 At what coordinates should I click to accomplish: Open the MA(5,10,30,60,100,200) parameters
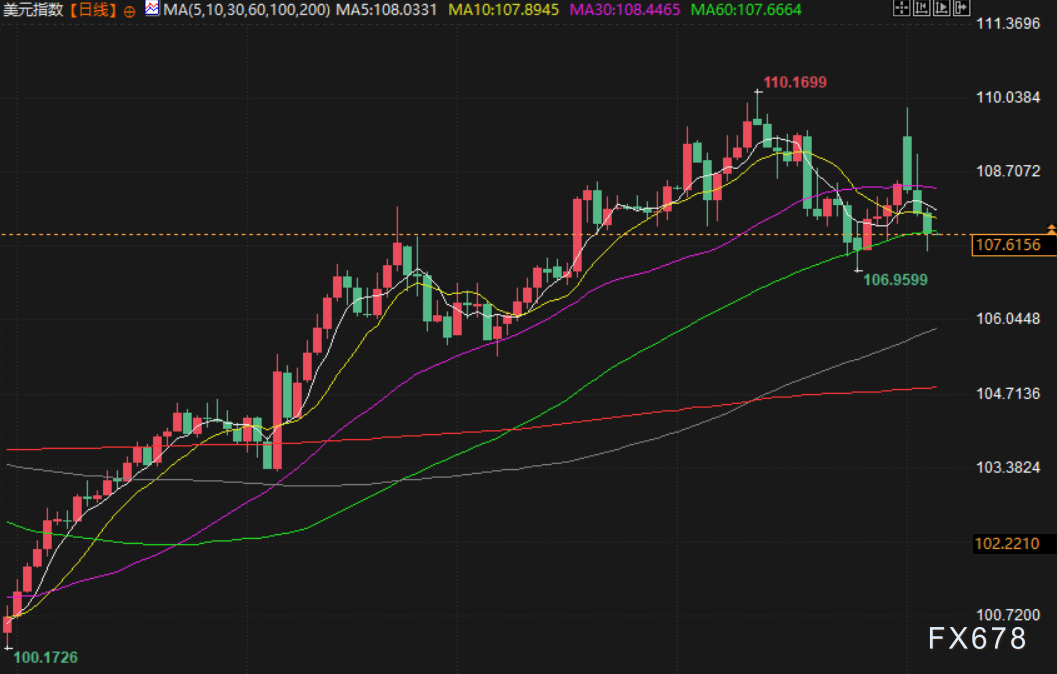tap(245, 10)
